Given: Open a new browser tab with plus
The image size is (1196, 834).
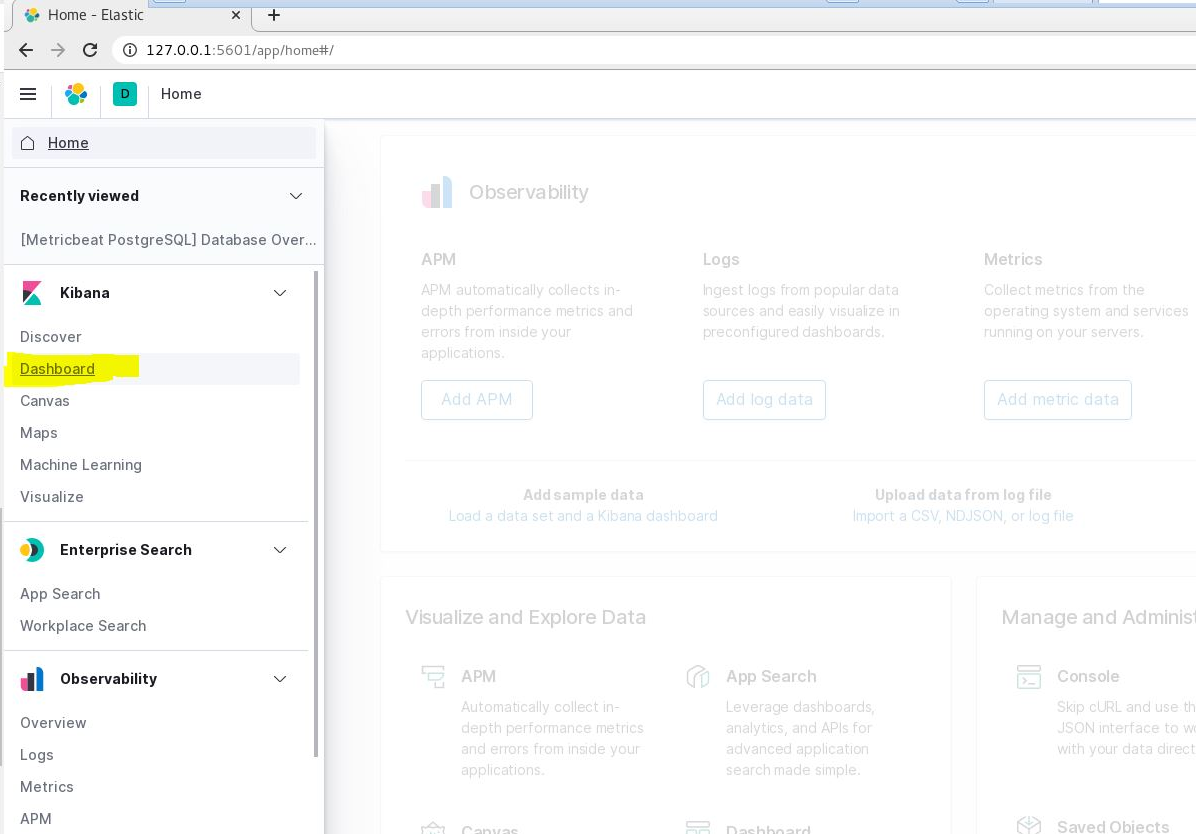Looking at the screenshot, I should pos(274,15).
